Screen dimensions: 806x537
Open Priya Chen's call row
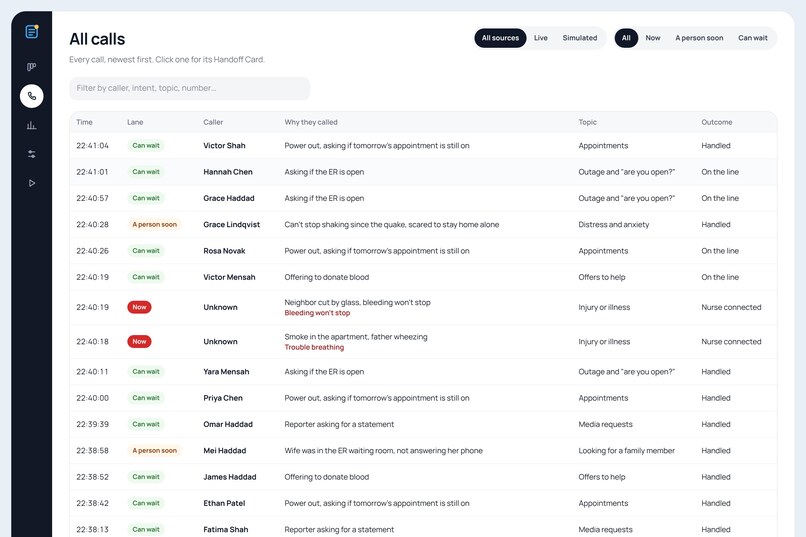coord(423,398)
